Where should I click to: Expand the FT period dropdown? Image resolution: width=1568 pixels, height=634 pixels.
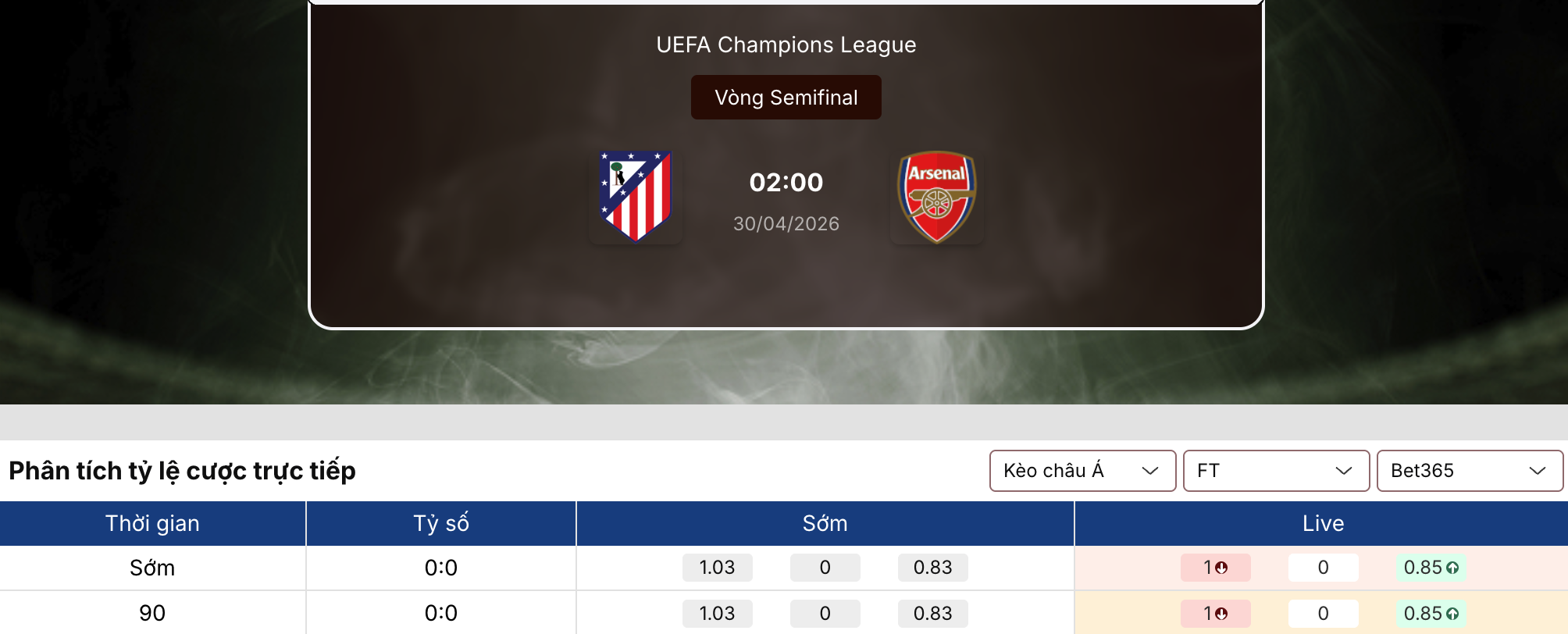[x=1275, y=471]
